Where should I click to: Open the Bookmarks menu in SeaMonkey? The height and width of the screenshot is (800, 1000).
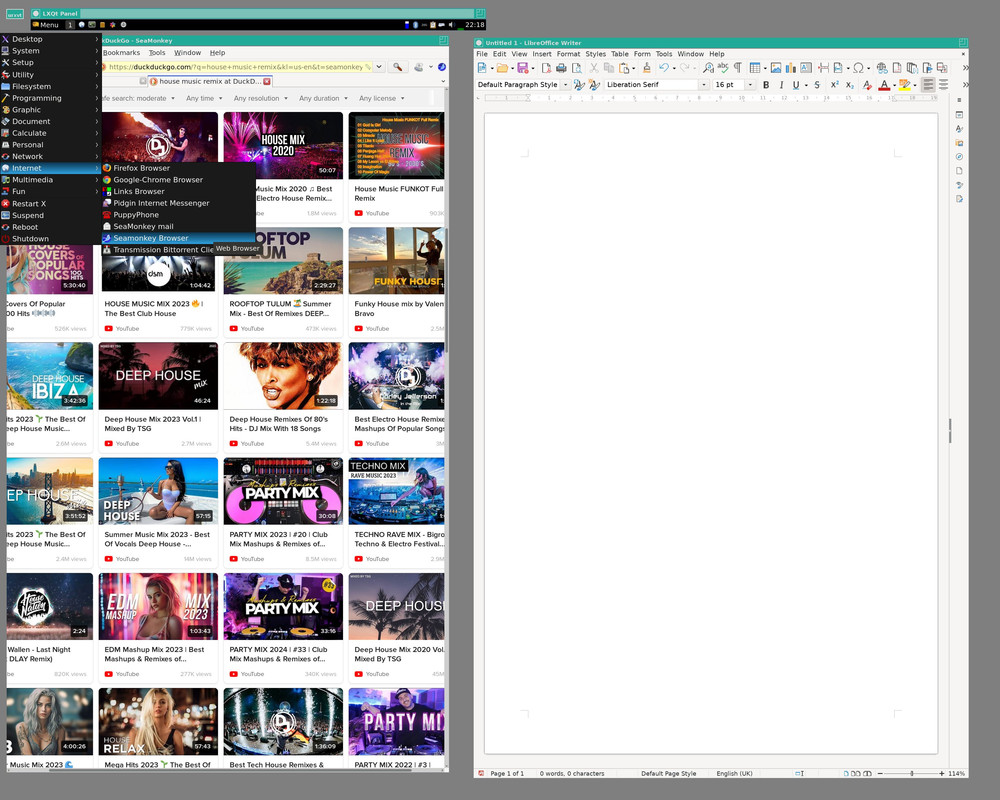point(121,53)
